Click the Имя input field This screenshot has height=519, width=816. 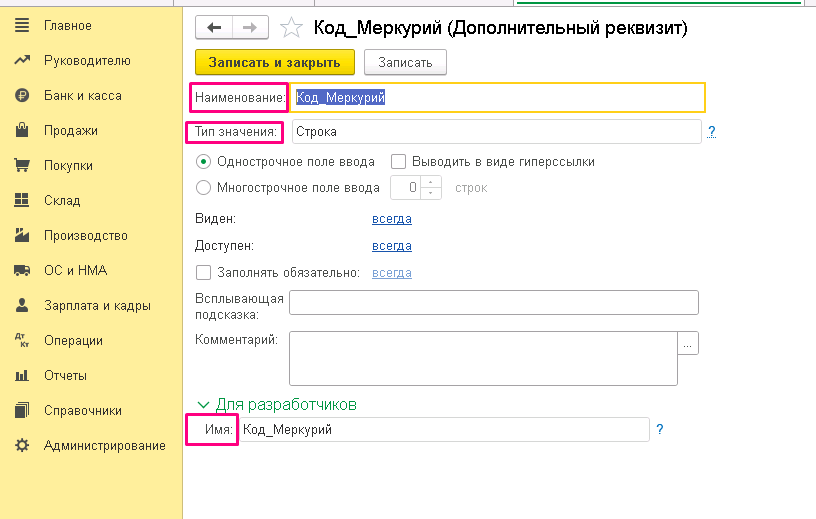point(444,429)
